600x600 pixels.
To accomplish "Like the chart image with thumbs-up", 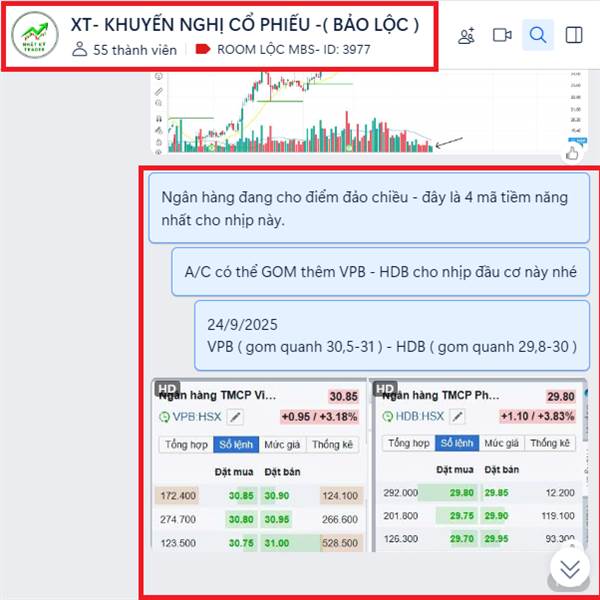I will tap(572, 154).
